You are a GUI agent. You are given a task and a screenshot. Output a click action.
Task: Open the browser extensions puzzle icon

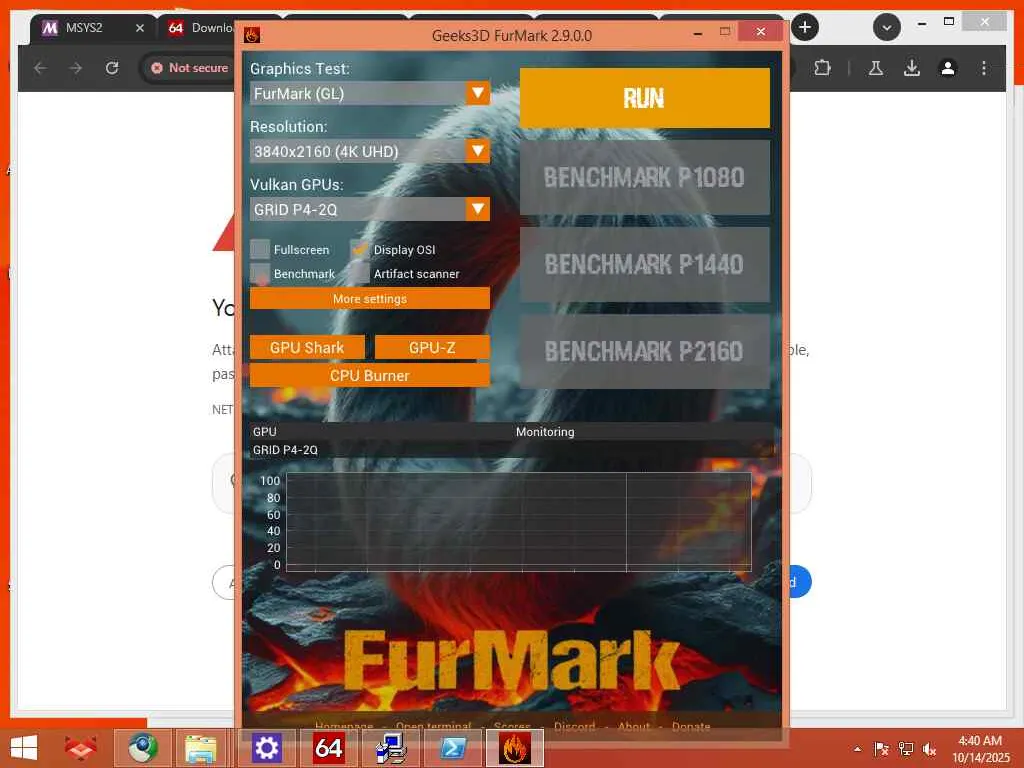tap(822, 68)
